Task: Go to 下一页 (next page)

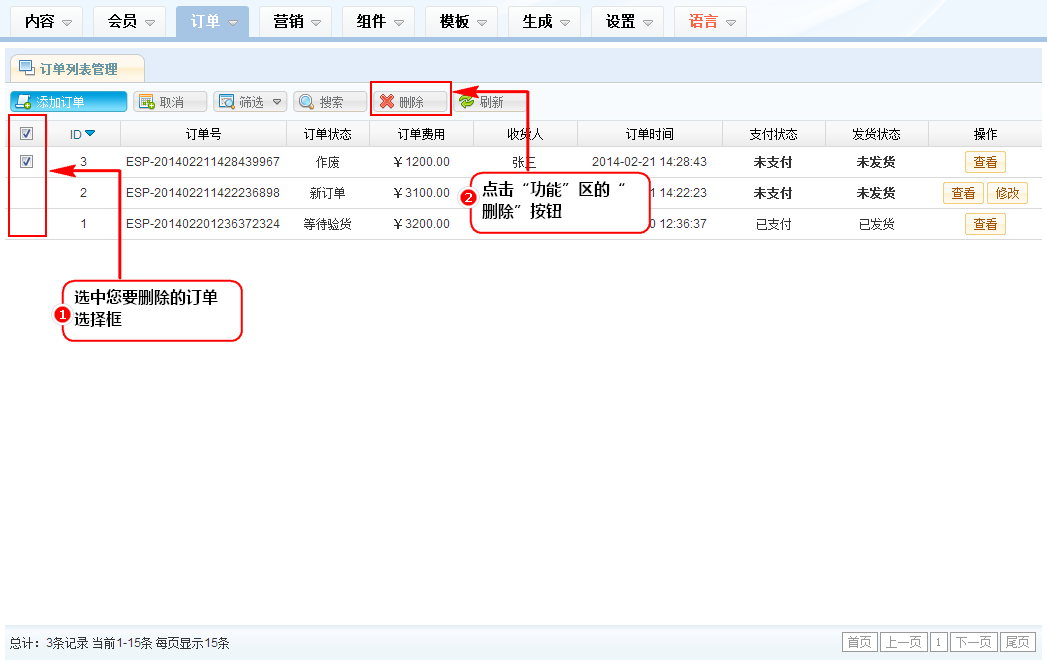Action: point(973,642)
